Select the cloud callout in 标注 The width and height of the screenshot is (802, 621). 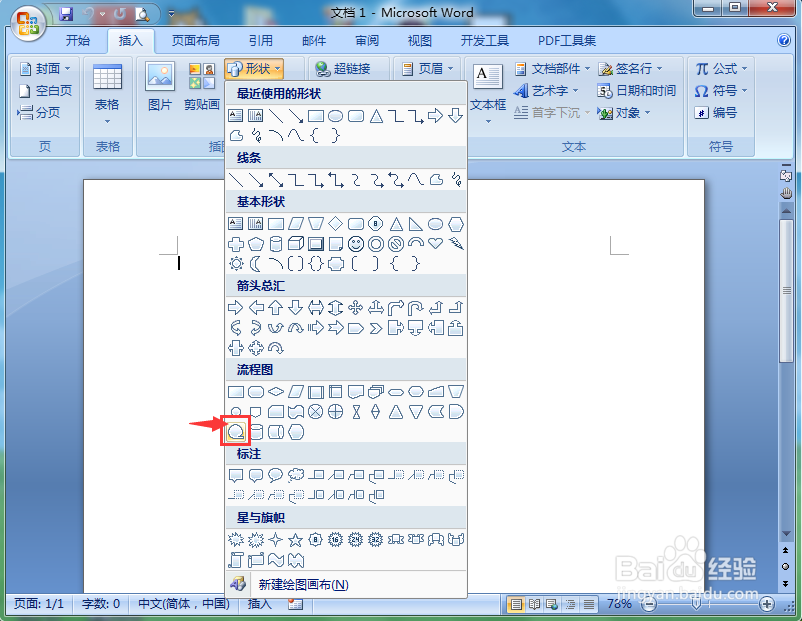296,475
